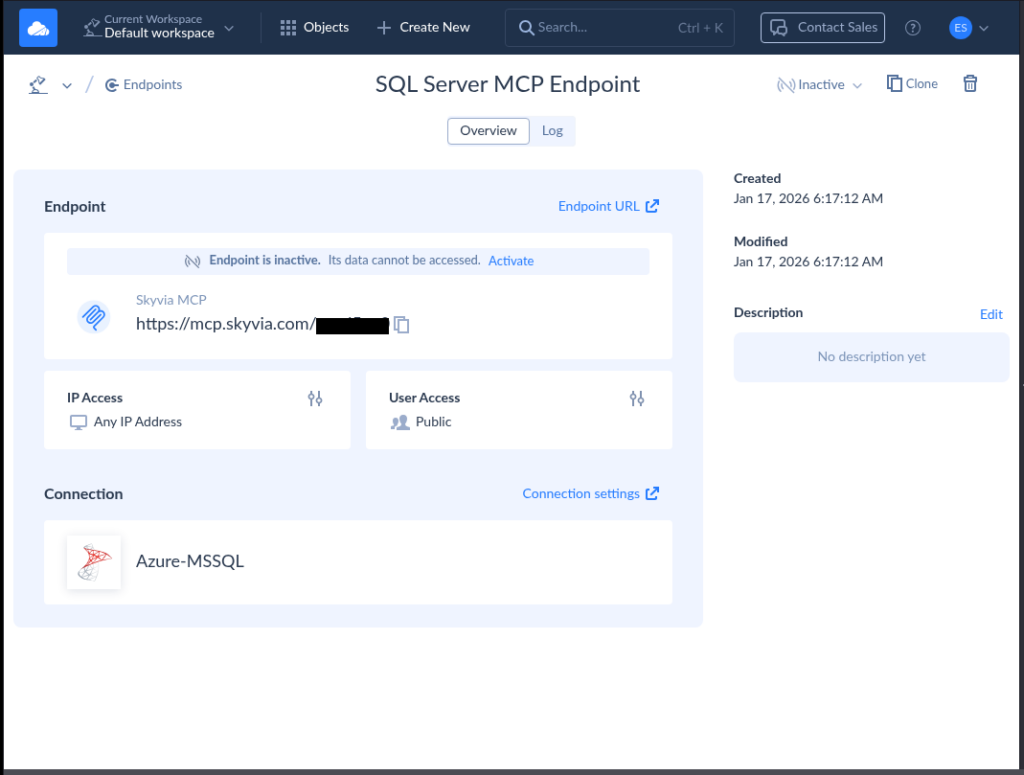
Task: Activate the inactive endpoint
Action: 511,260
